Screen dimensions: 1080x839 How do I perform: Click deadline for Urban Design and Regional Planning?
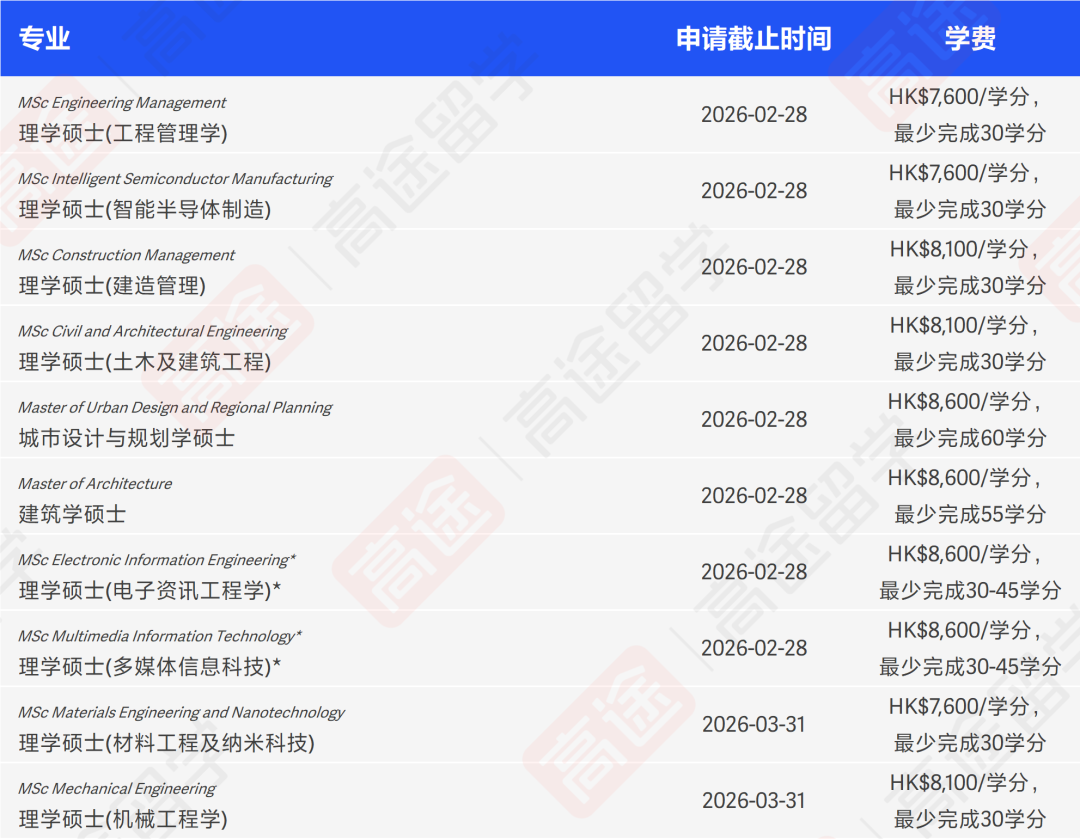click(x=754, y=420)
